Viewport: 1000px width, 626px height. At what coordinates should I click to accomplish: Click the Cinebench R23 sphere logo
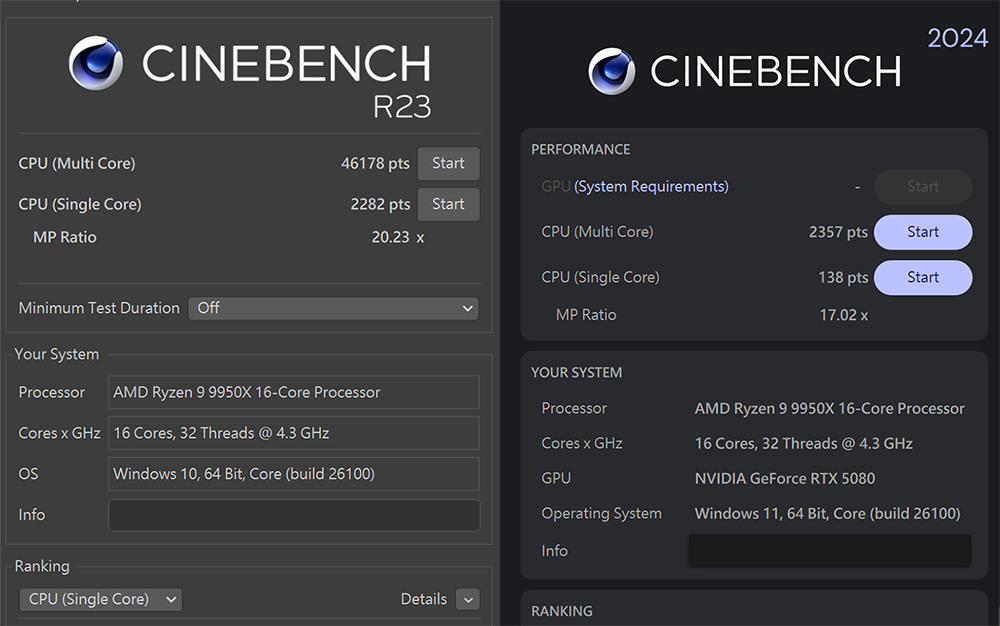[x=96, y=63]
